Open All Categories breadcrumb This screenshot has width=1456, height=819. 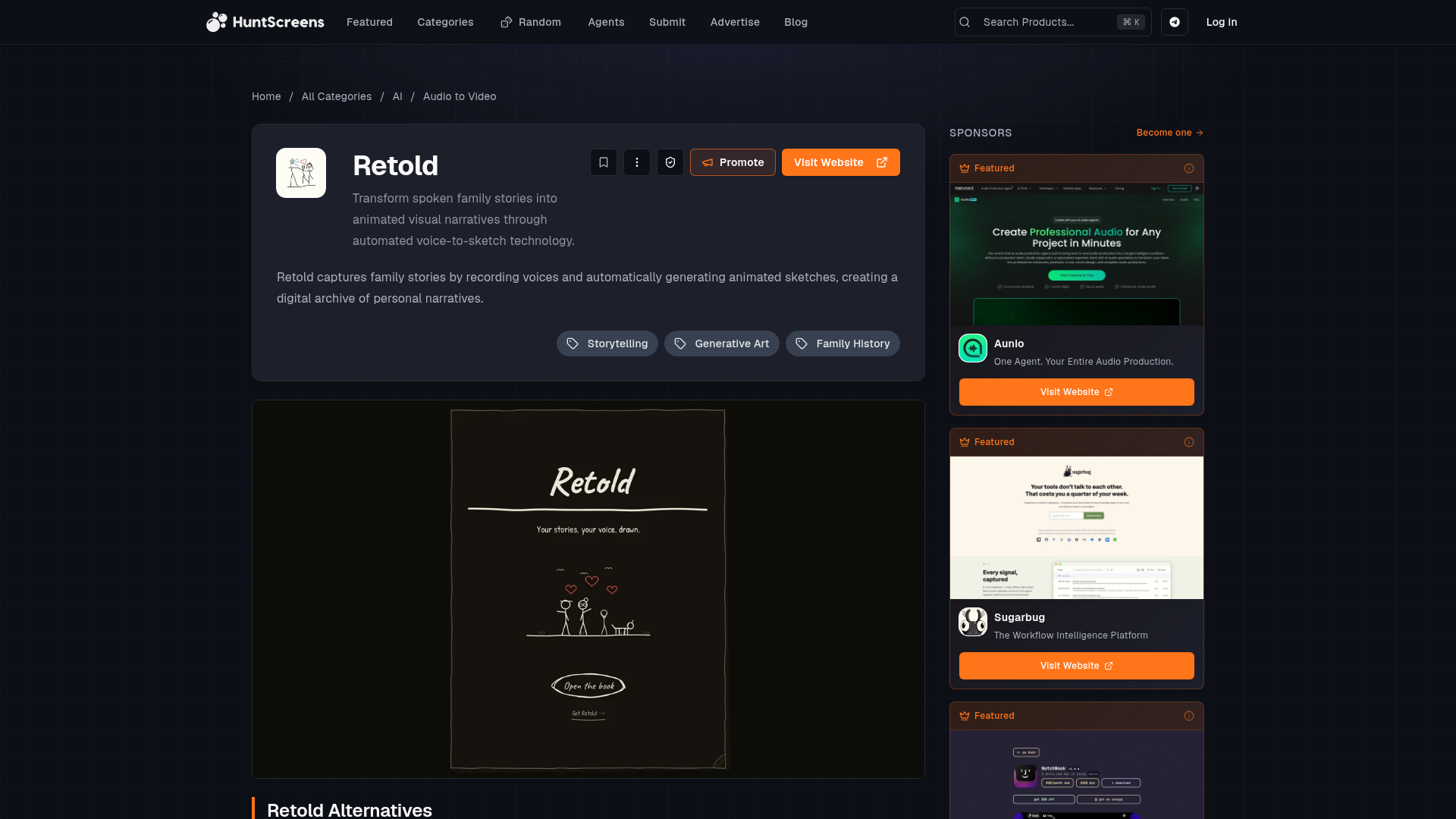337,96
